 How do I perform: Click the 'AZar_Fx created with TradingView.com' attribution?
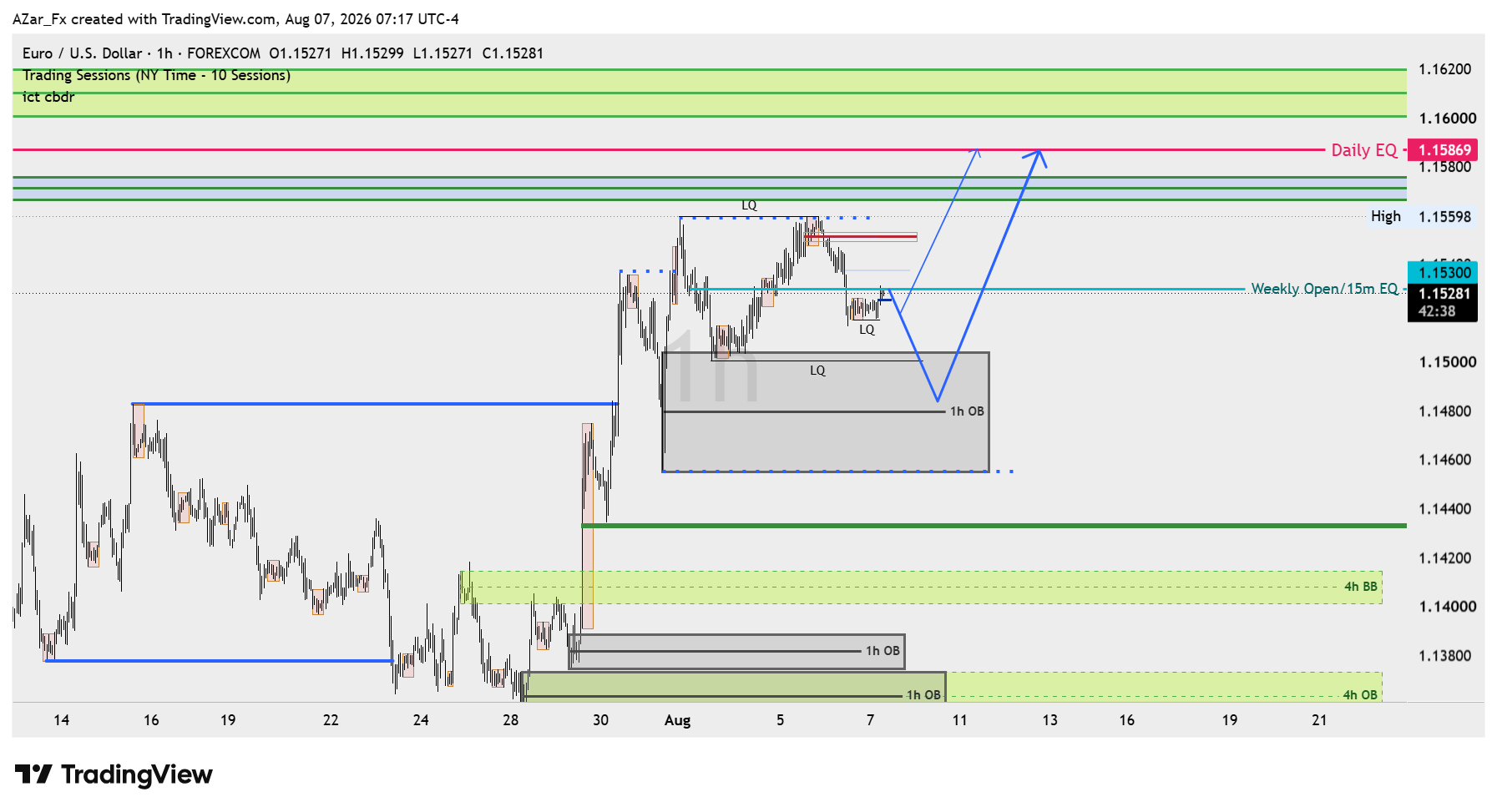pyautogui.click(x=144, y=19)
